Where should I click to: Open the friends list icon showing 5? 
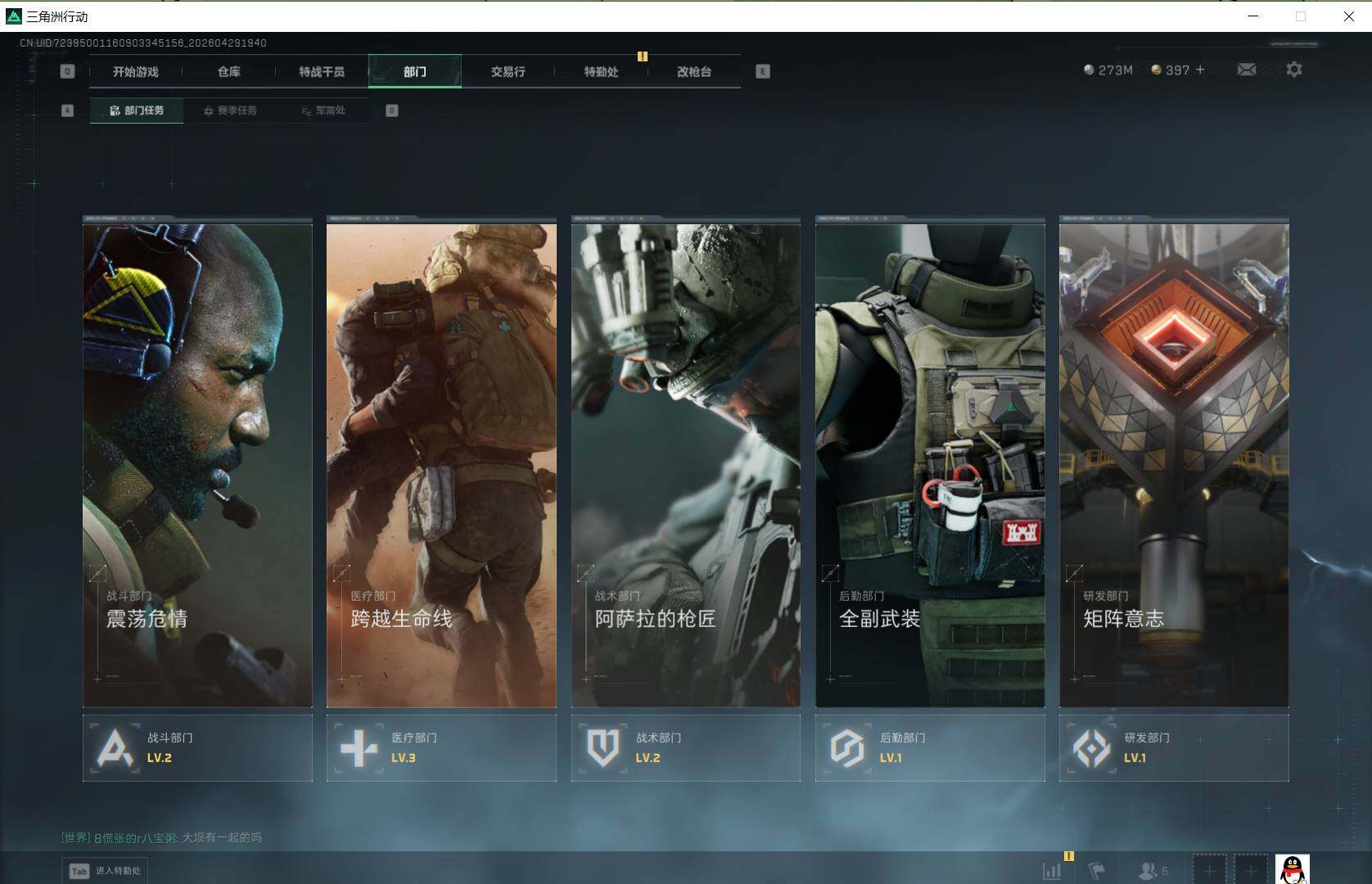pyautogui.click(x=1153, y=871)
